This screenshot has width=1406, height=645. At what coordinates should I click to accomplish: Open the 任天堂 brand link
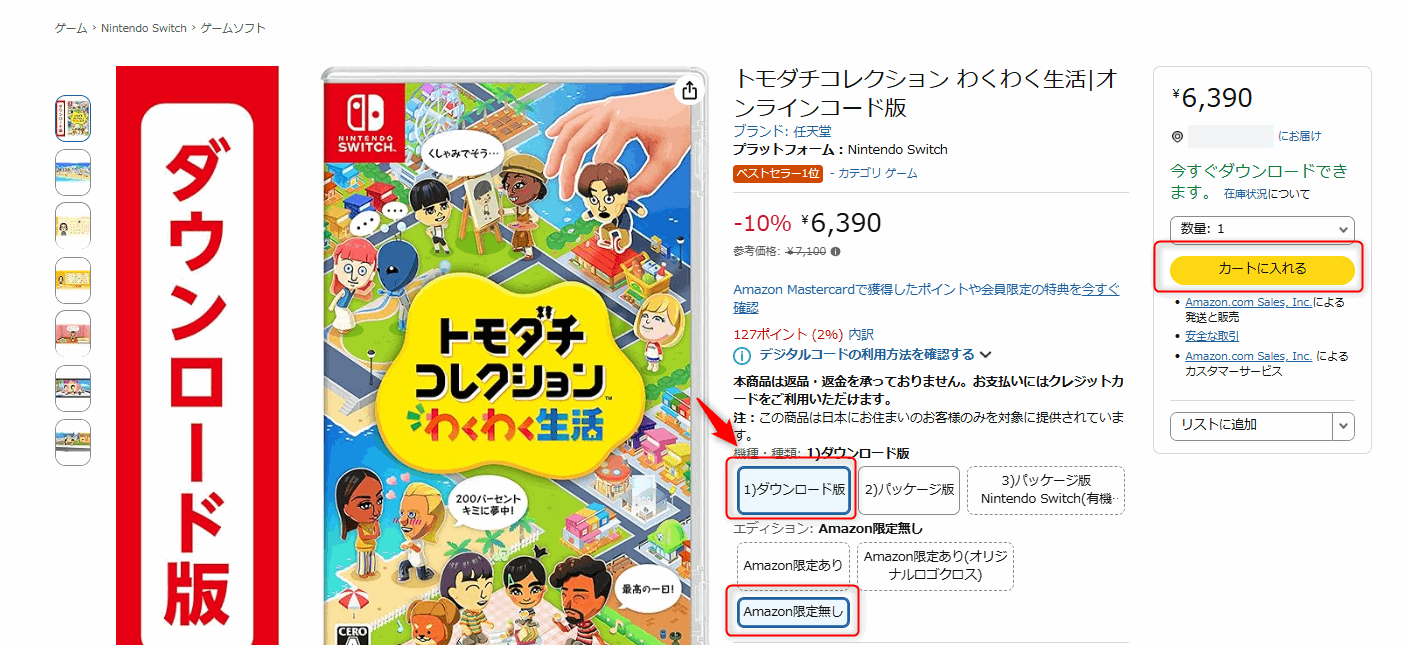click(812, 131)
